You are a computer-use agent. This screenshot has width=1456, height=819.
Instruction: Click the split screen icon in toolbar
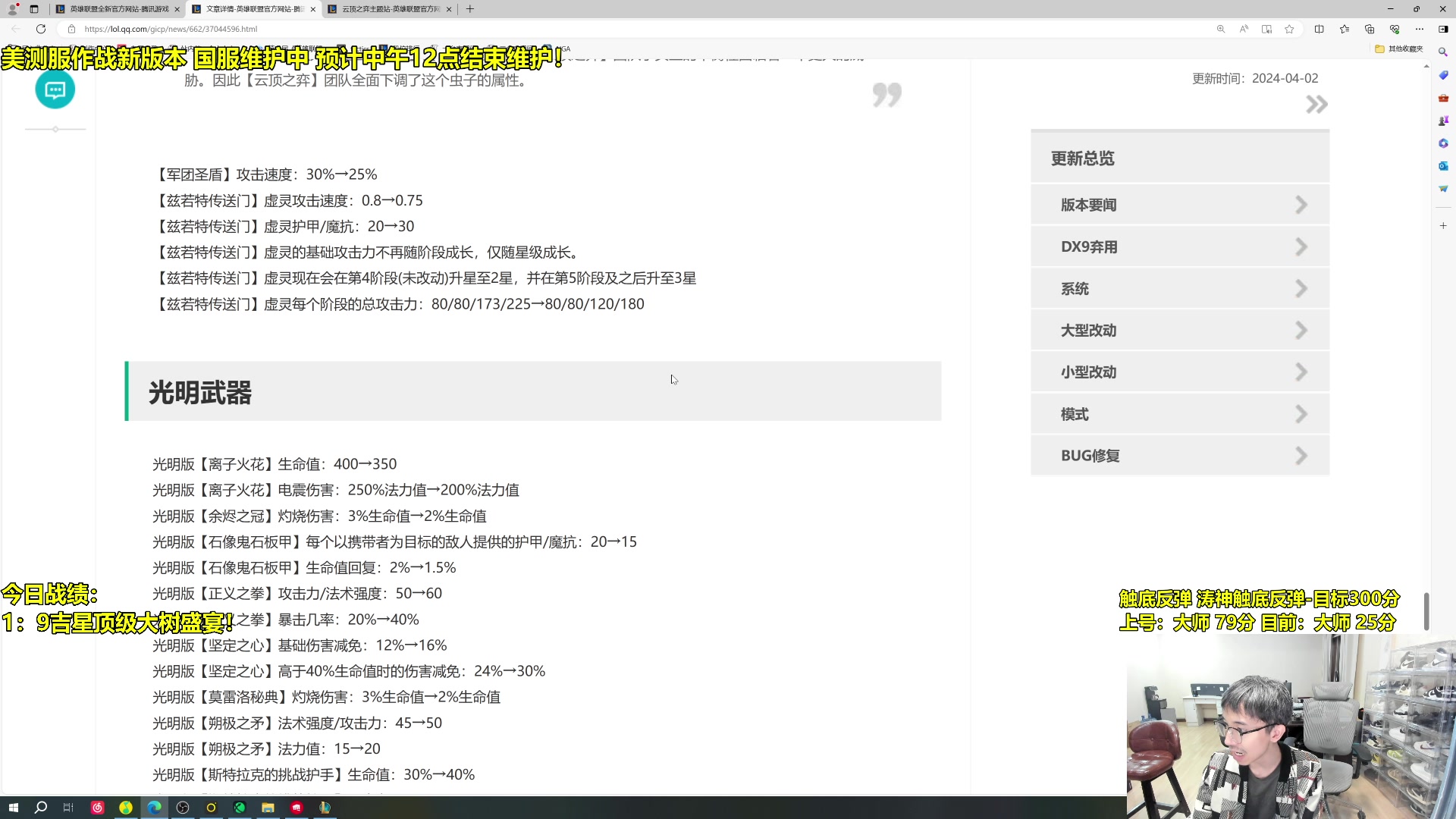click(x=1319, y=29)
